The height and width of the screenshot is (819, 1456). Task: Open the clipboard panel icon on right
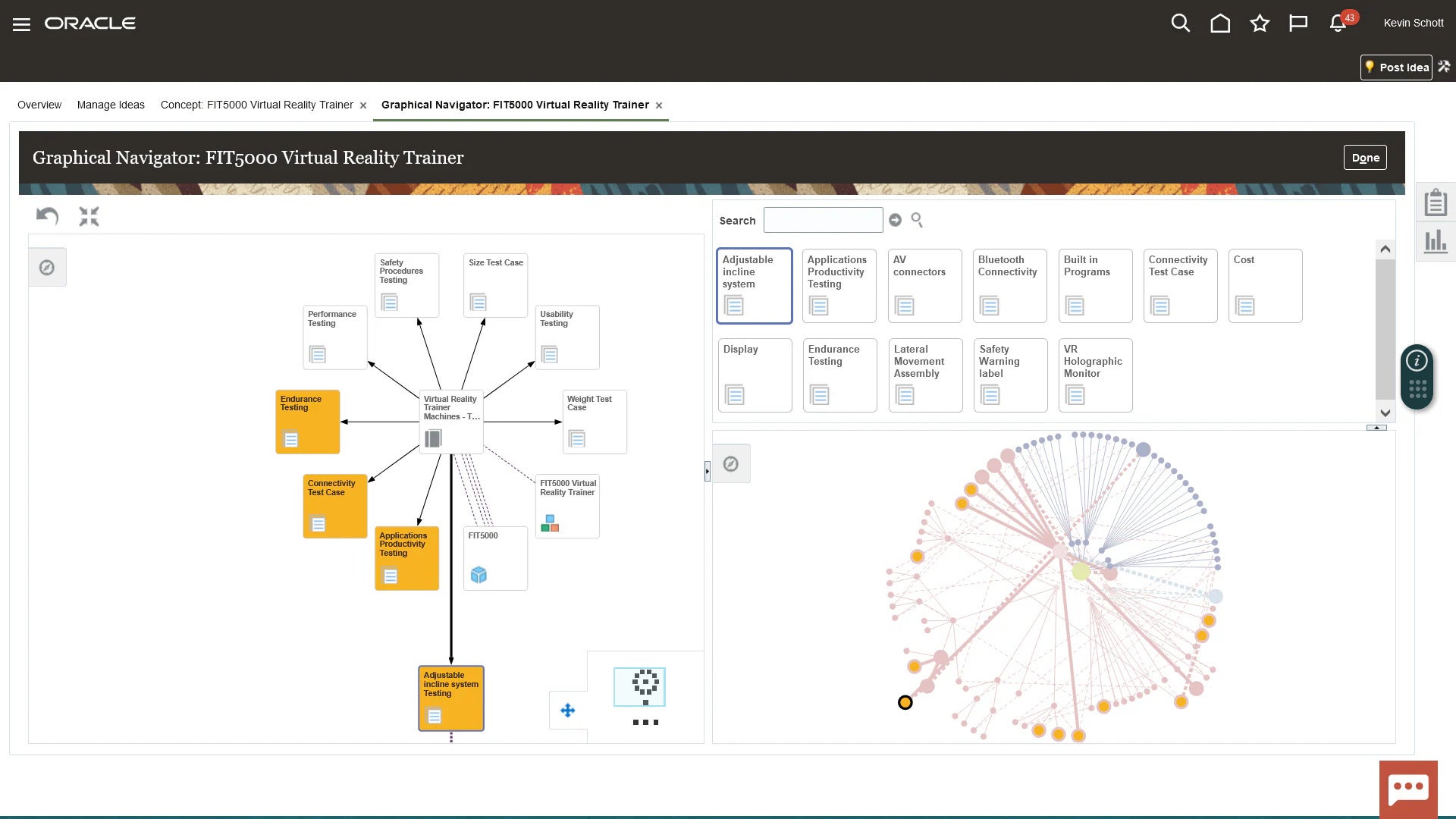pyautogui.click(x=1436, y=202)
